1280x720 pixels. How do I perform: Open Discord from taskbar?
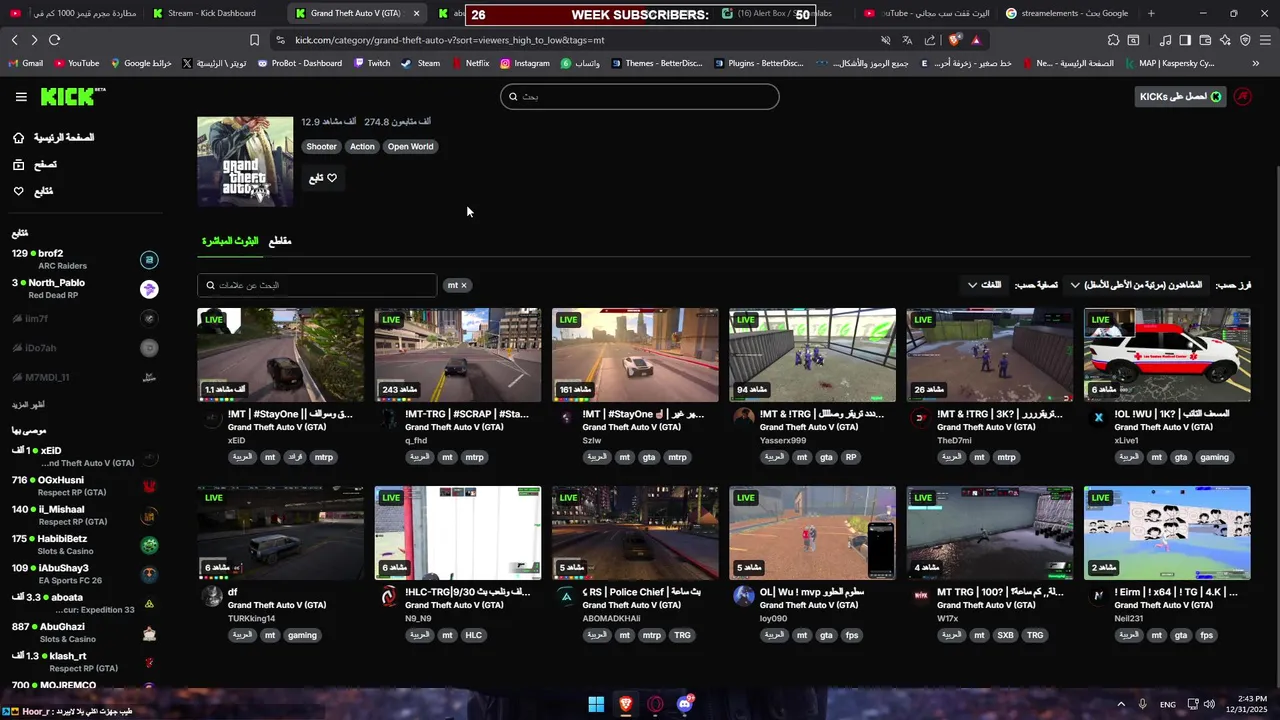click(685, 704)
